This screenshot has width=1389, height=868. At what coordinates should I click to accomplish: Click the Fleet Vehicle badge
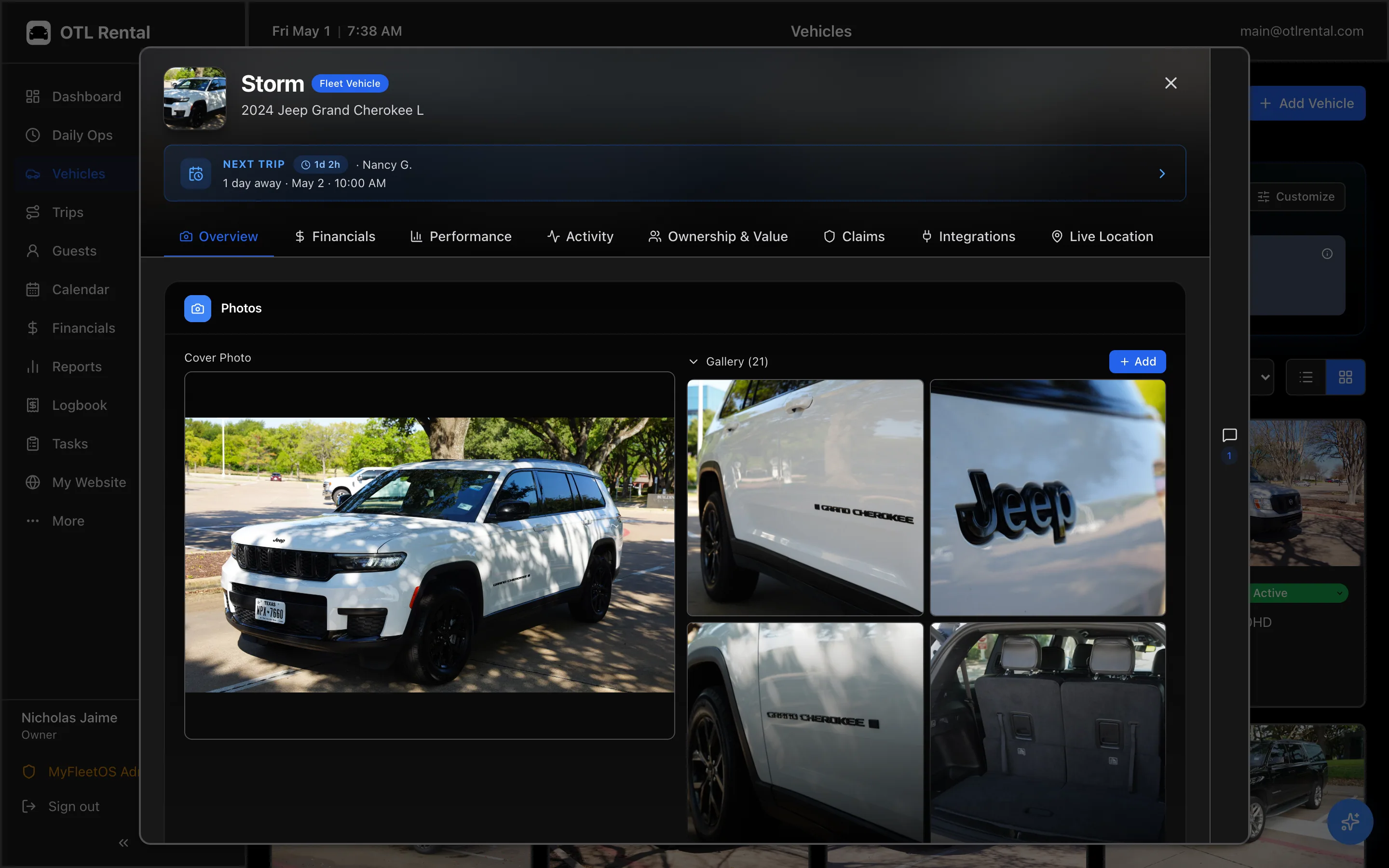350,83
